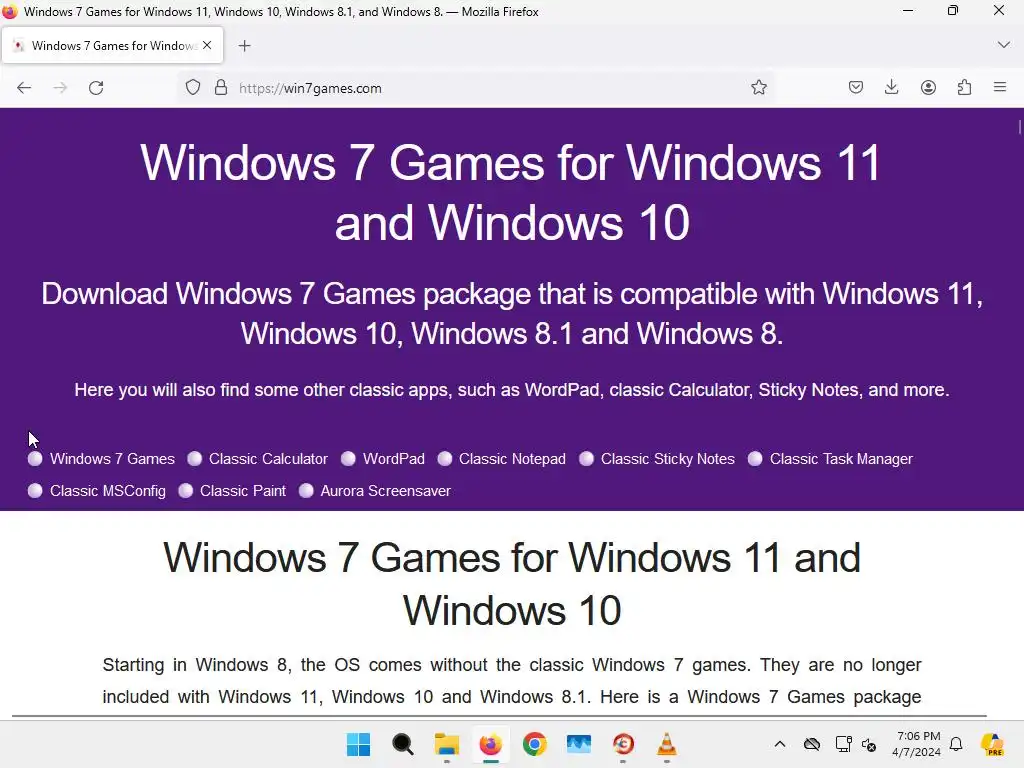The image size is (1024, 768).
Task: Open the Classic Sticky Notes link
Action: point(667,459)
